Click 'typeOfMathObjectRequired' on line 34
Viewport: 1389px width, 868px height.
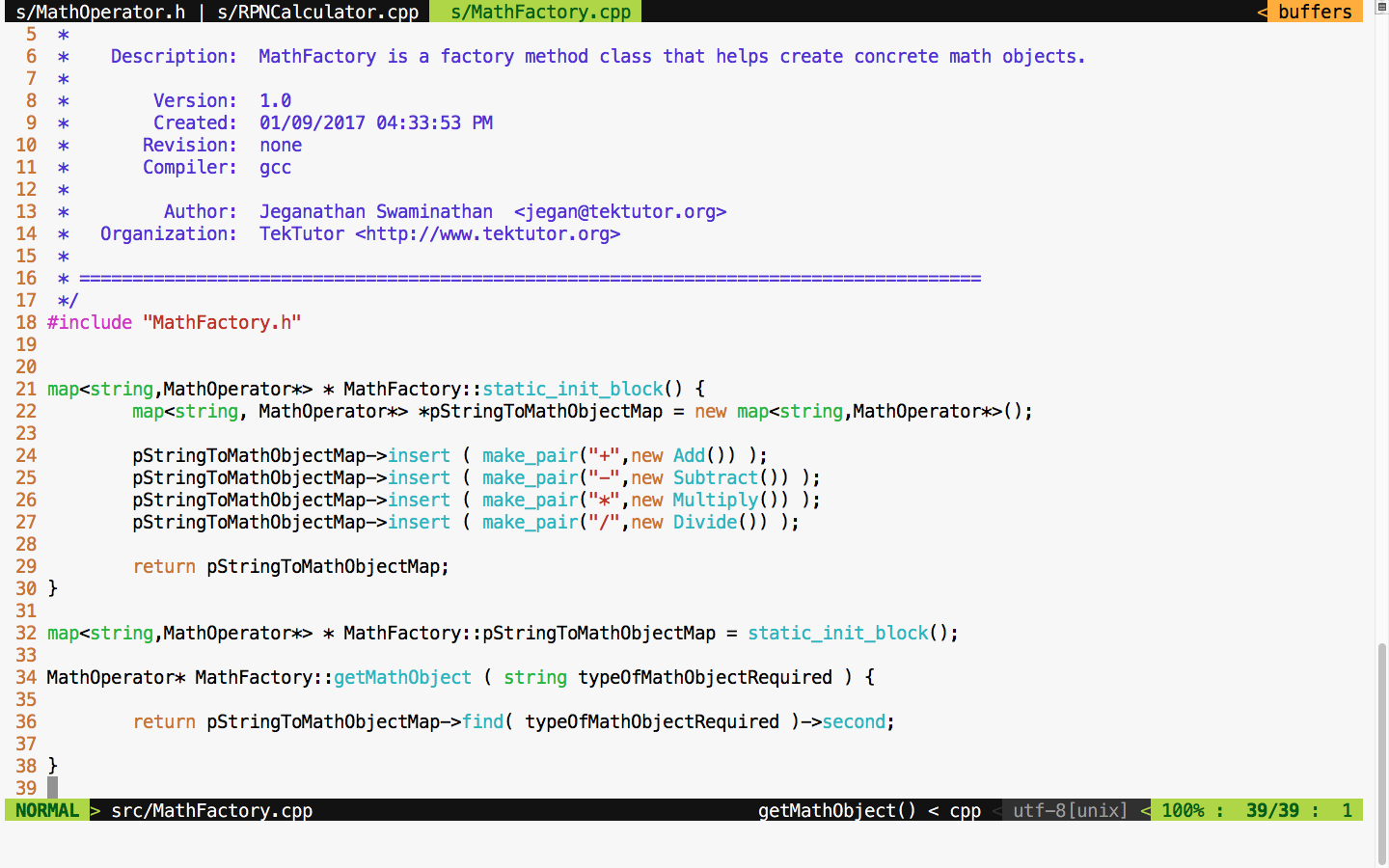coord(705,677)
